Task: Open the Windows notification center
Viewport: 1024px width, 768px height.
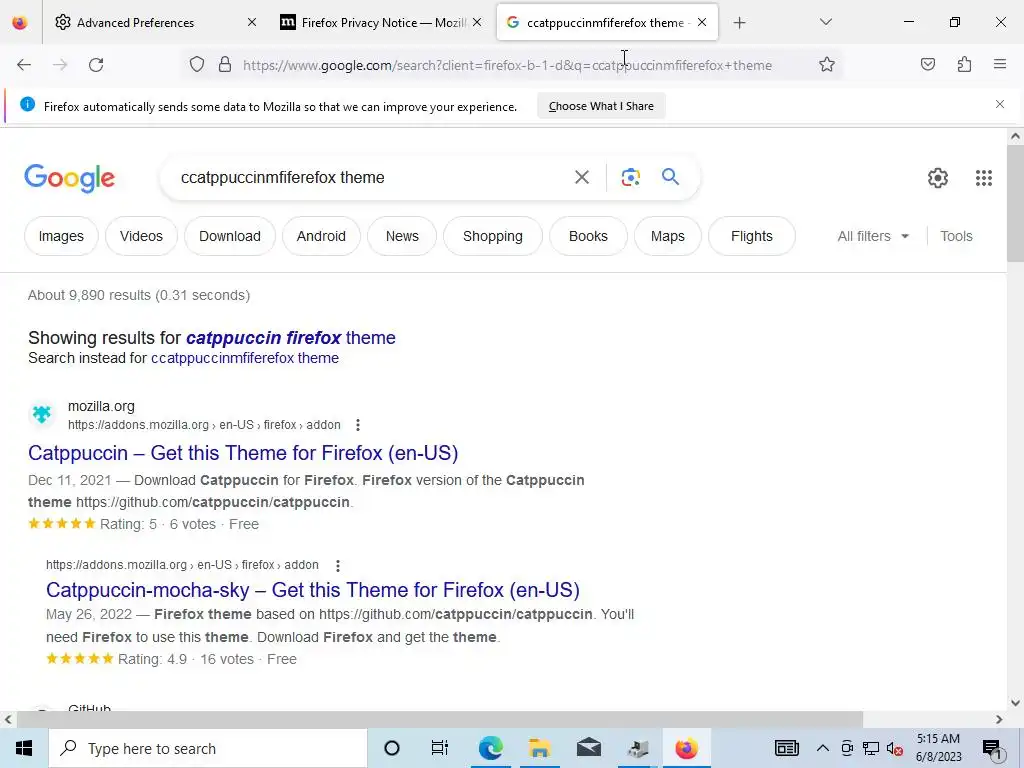Action: 993,748
